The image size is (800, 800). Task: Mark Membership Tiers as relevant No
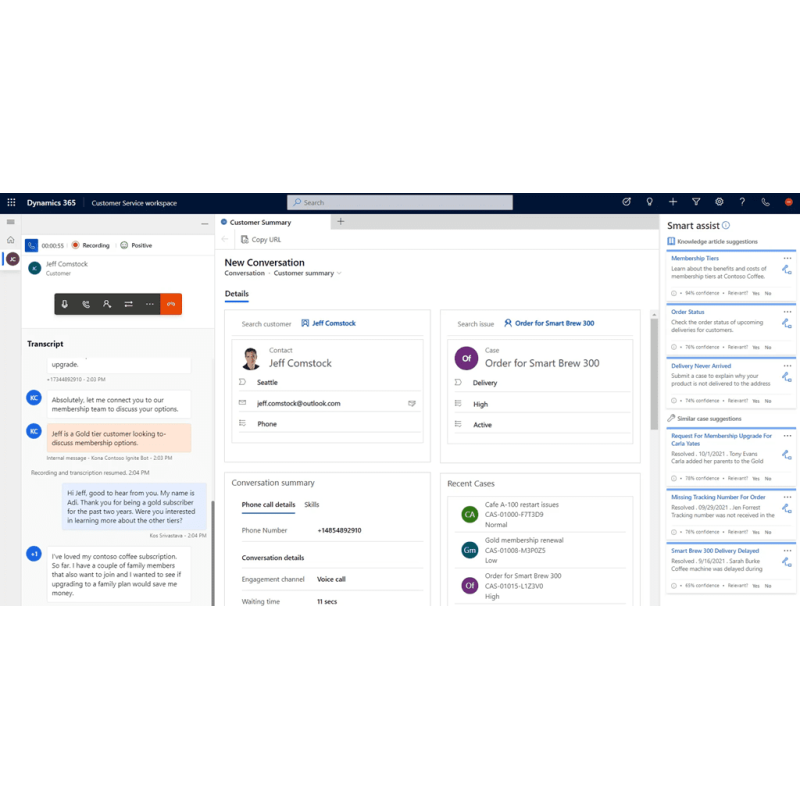[768, 293]
